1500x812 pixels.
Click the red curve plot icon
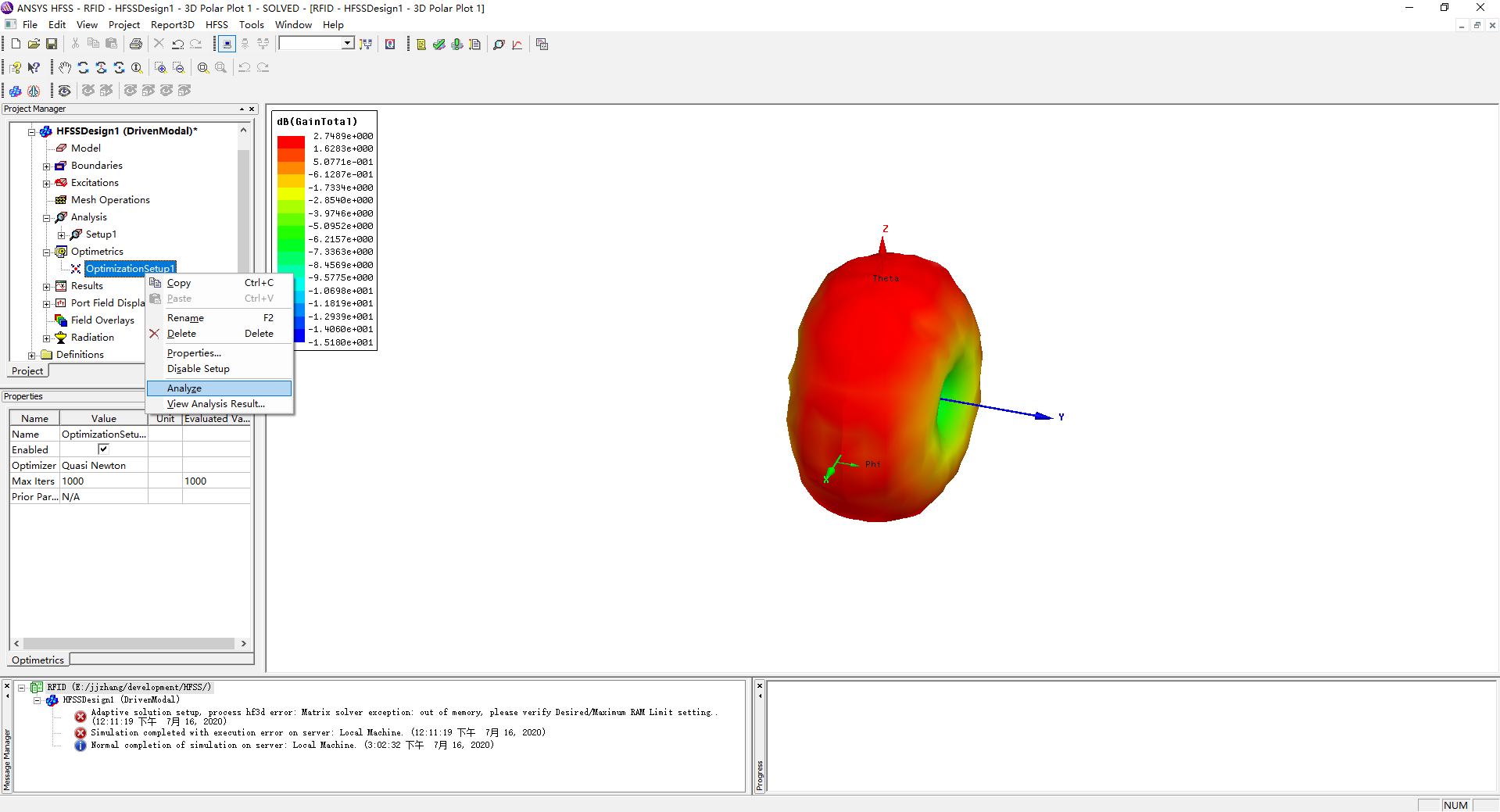click(x=517, y=45)
